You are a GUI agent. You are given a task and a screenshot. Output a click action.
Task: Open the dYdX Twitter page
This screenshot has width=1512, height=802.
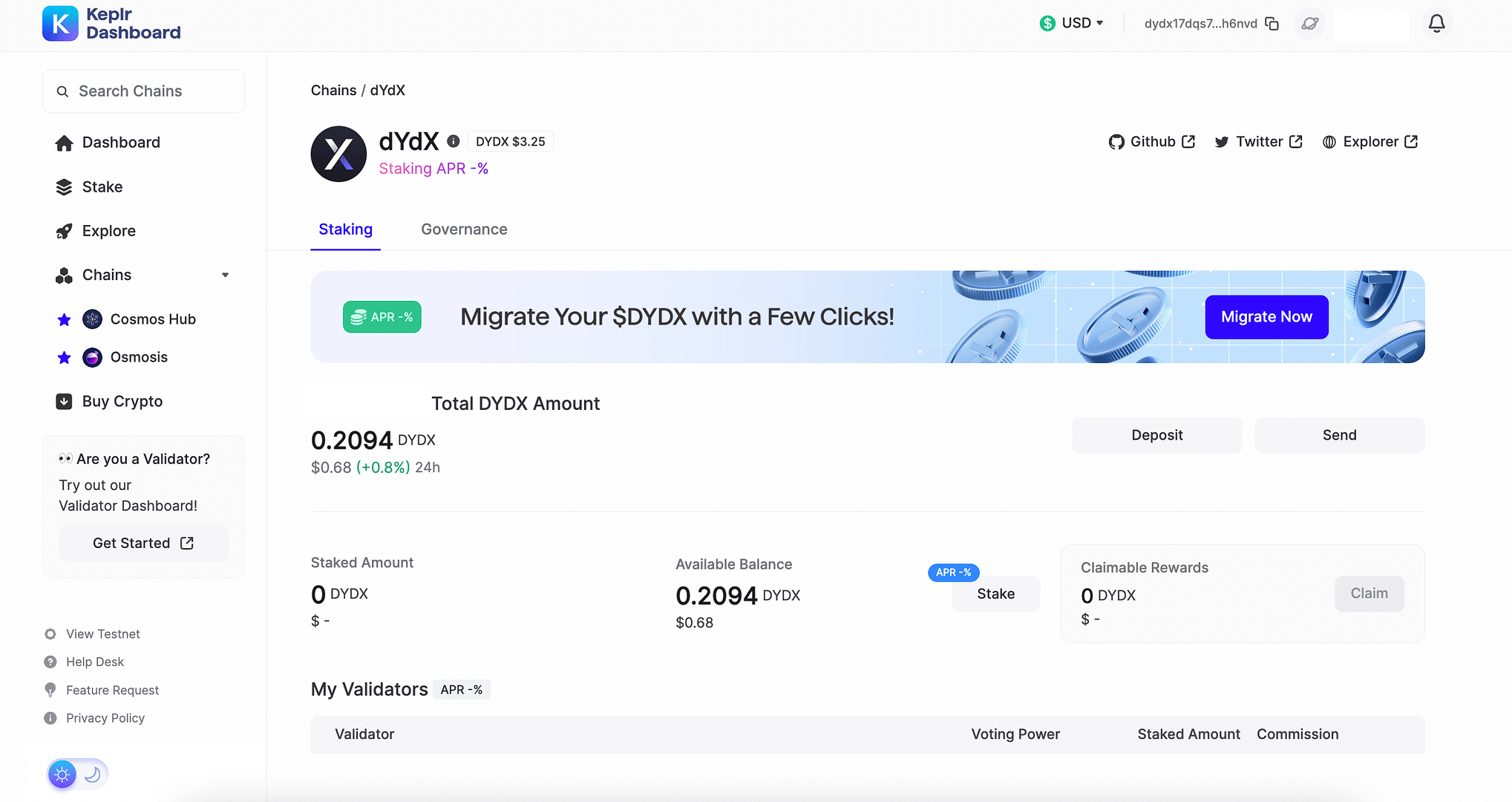point(1258,141)
